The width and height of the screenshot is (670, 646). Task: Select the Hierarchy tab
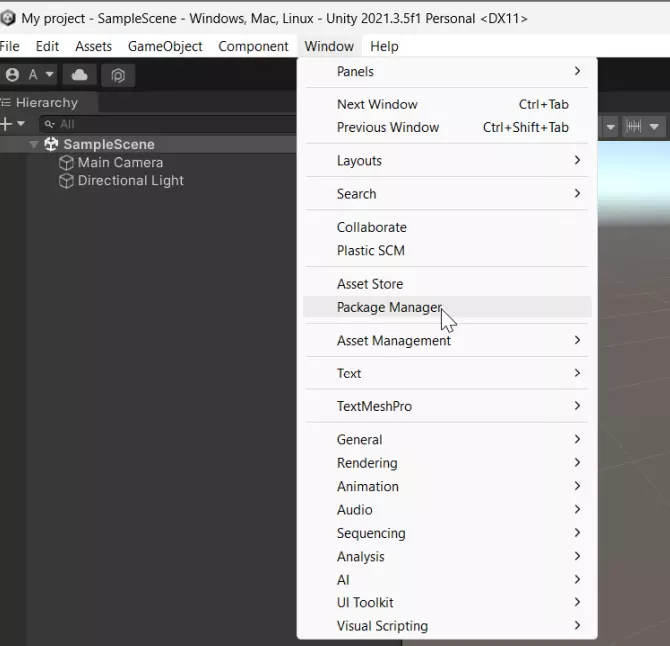[x=47, y=103]
